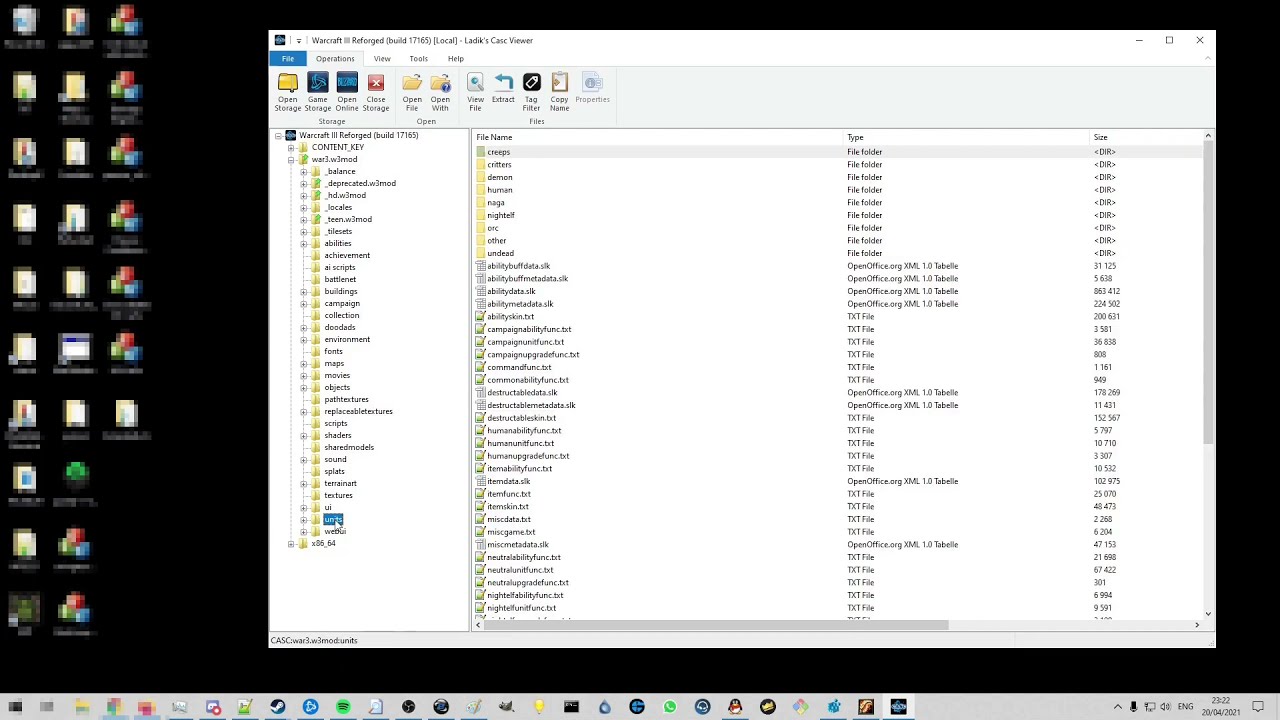1280x720 pixels.
Task: Switch to the Tools ribbon tab
Action: click(x=418, y=59)
